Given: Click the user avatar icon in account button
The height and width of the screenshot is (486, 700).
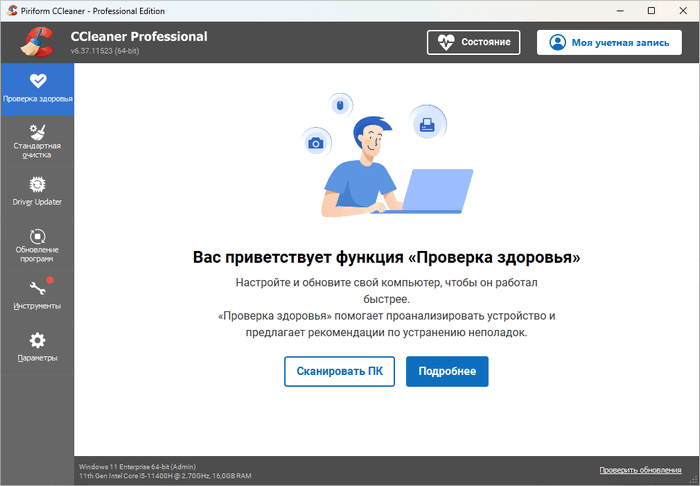Looking at the screenshot, I should point(558,42).
